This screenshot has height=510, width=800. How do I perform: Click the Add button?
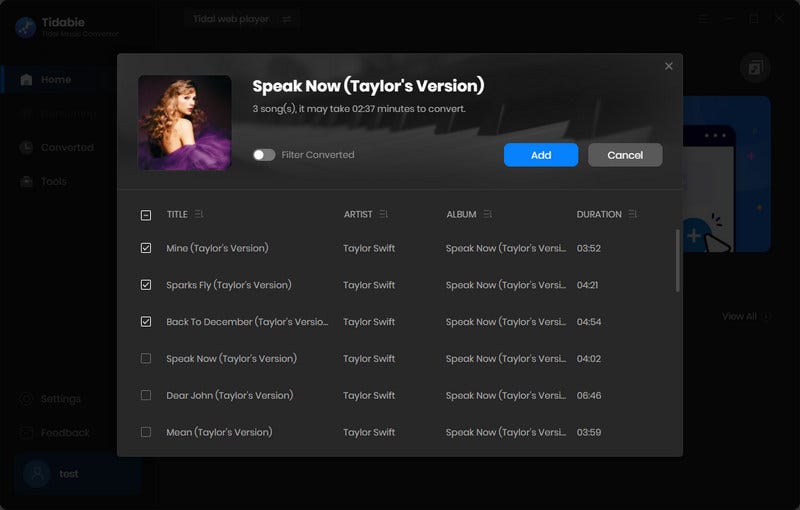[x=541, y=155]
